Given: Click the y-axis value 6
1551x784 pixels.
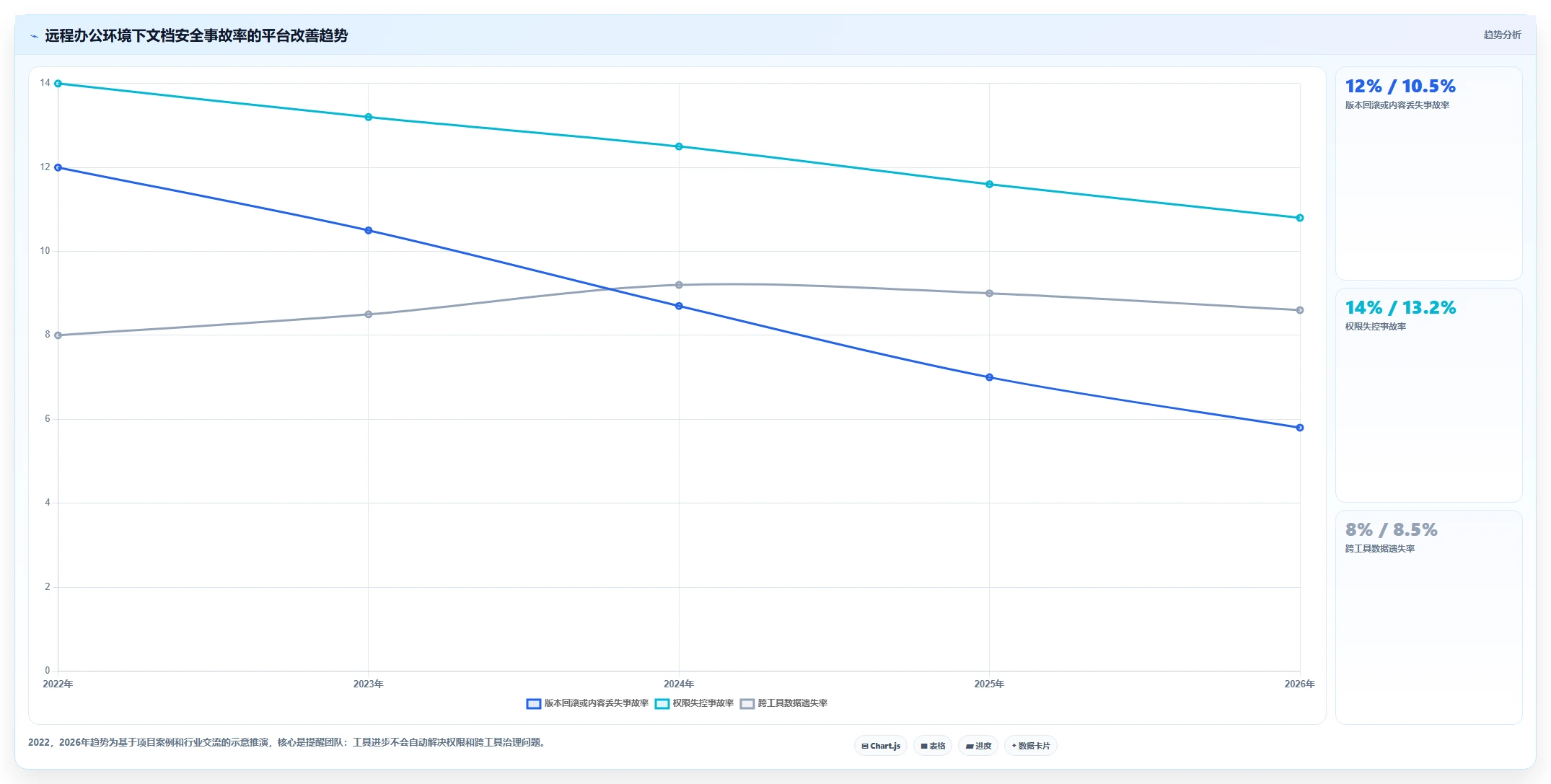Looking at the screenshot, I should click(x=48, y=419).
